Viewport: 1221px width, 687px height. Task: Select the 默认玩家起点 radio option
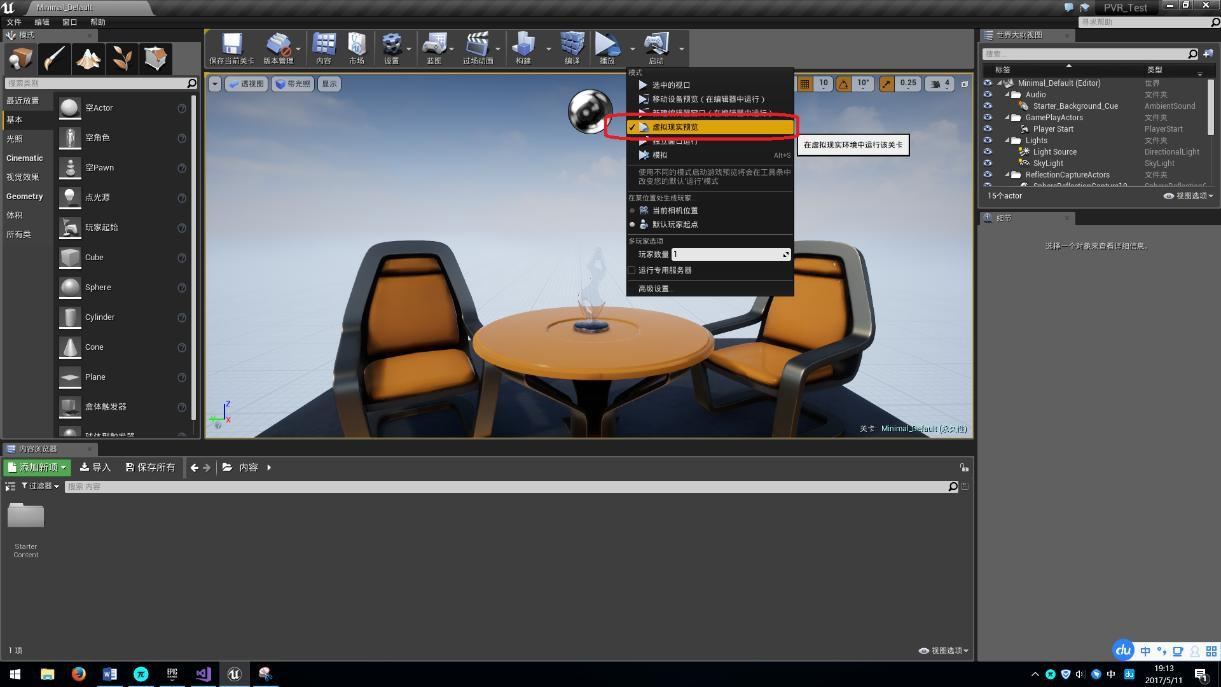632,225
